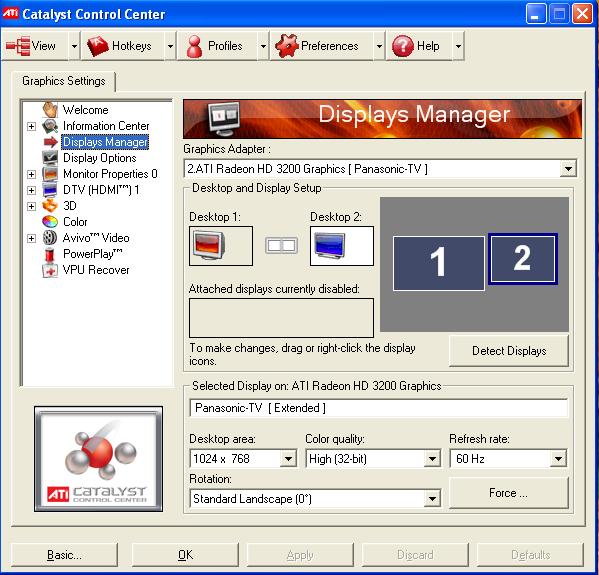Click the red arrow beside Displays Manager

50,142
